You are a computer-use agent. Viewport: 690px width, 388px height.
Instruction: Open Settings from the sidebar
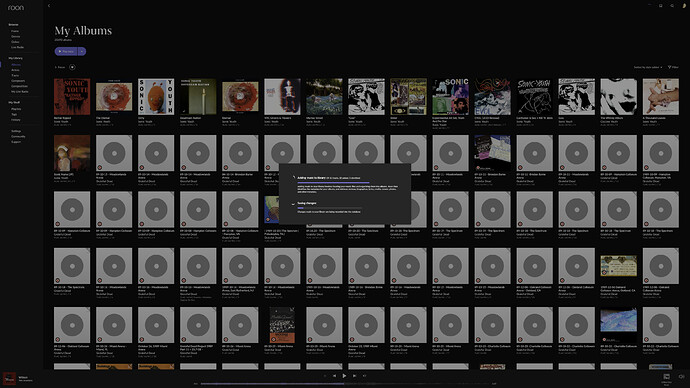click(16, 131)
